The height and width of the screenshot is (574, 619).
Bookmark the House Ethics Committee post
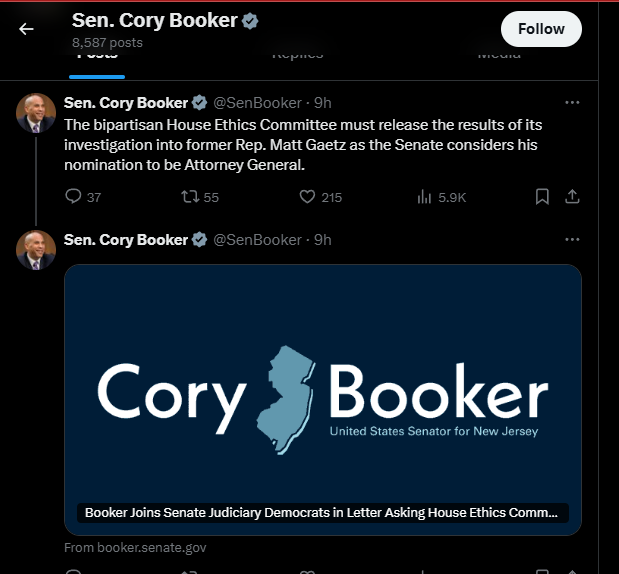(x=542, y=197)
